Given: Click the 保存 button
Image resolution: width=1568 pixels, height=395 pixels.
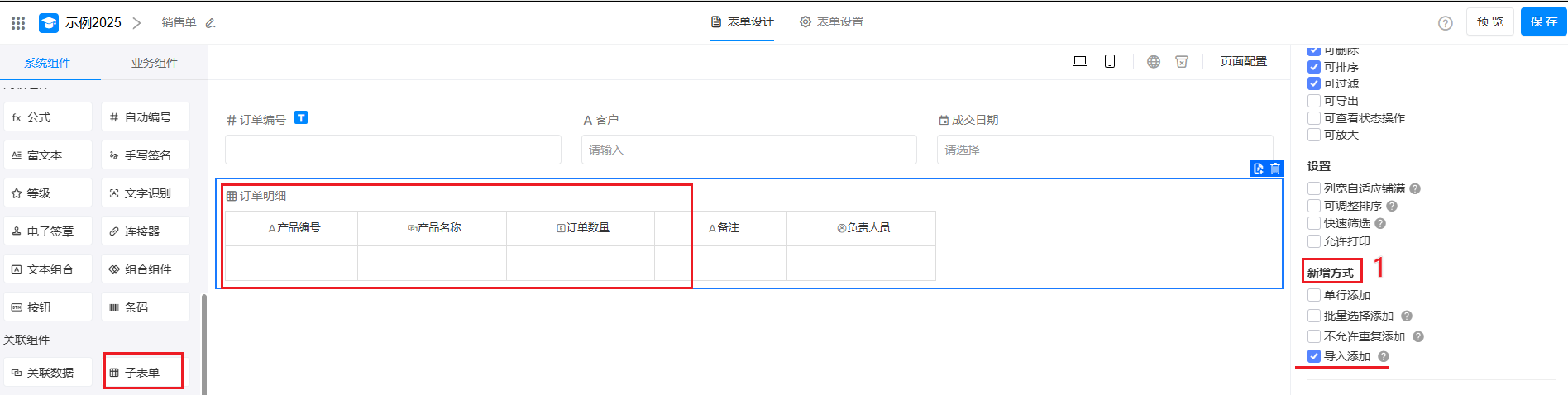Looking at the screenshot, I should (1543, 21).
